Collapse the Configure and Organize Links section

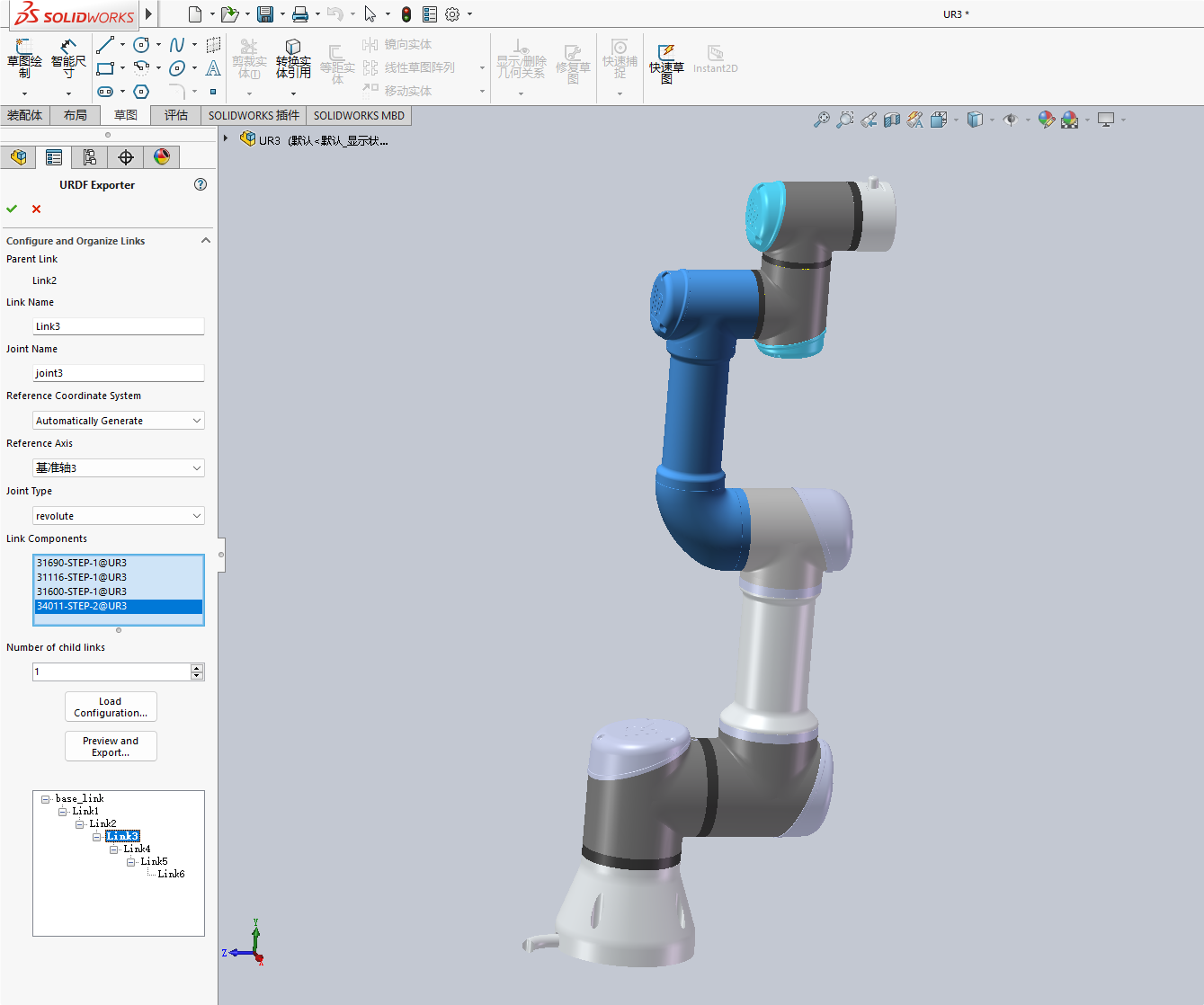[205, 240]
